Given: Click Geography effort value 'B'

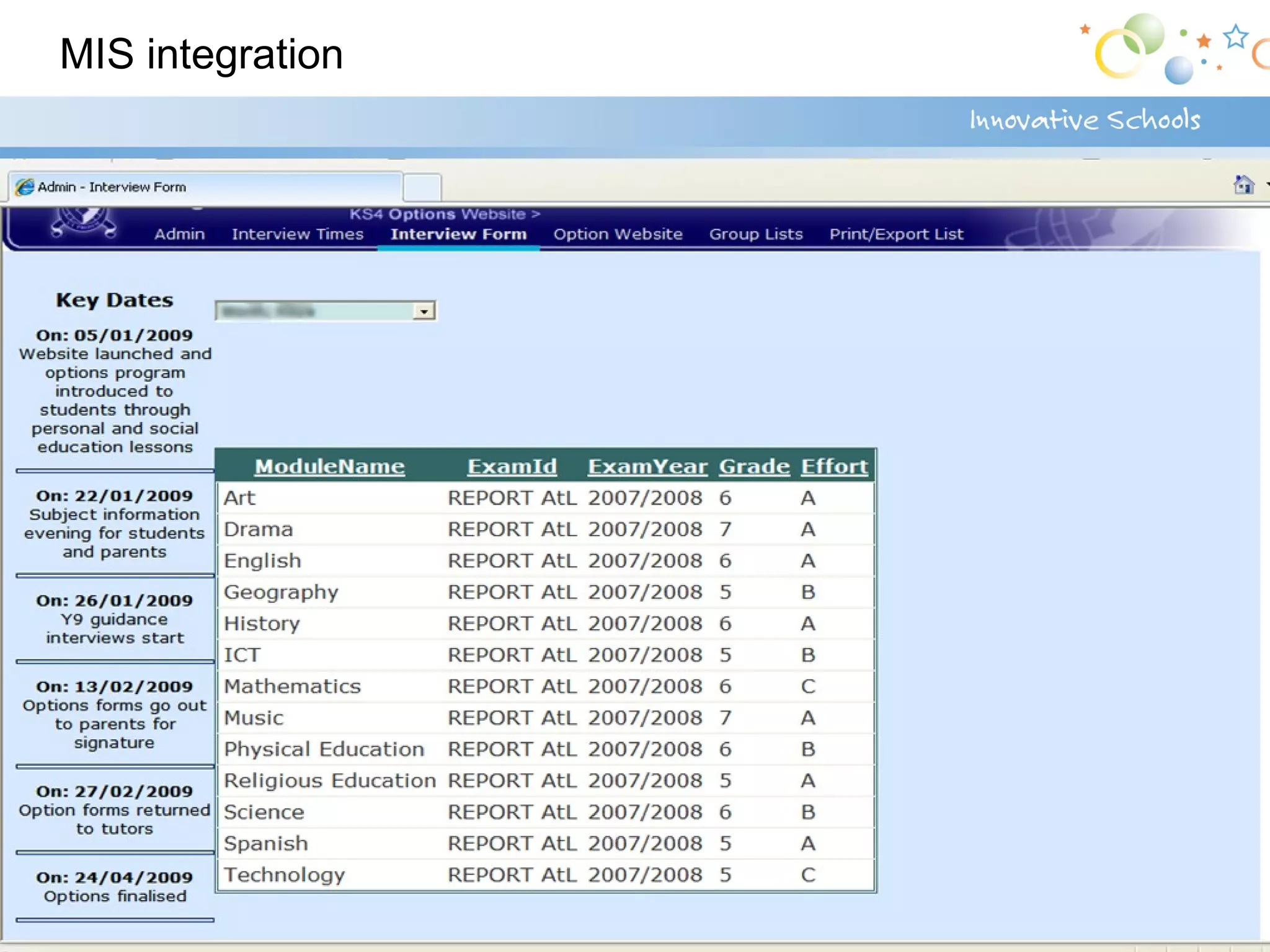Looking at the screenshot, I should pyautogui.click(x=808, y=593).
